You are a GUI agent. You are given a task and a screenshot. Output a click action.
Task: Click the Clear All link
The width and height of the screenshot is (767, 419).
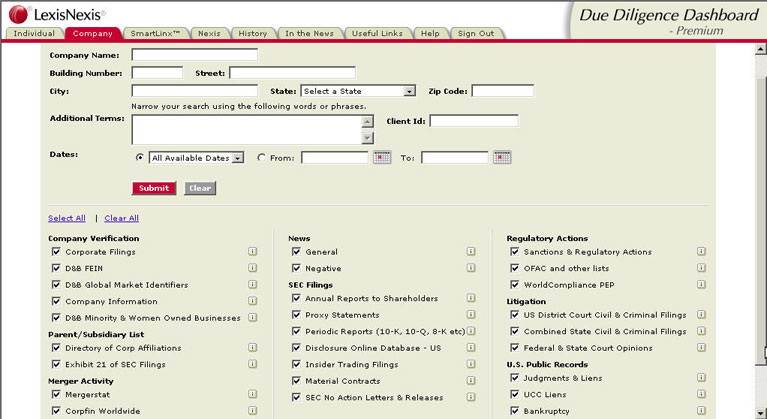pyautogui.click(x=121, y=218)
